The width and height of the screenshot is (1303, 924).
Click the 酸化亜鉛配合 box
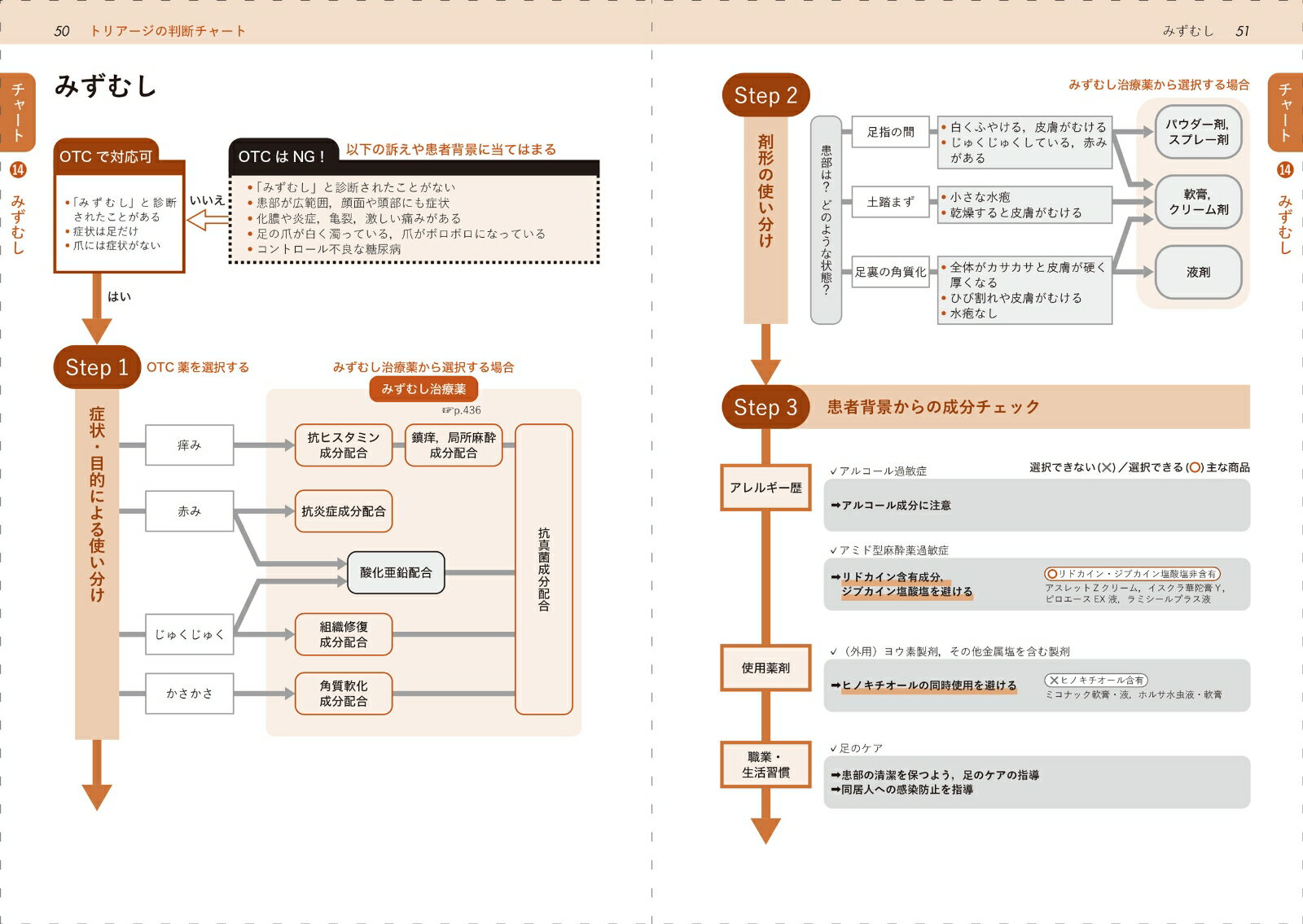pyautogui.click(x=396, y=572)
